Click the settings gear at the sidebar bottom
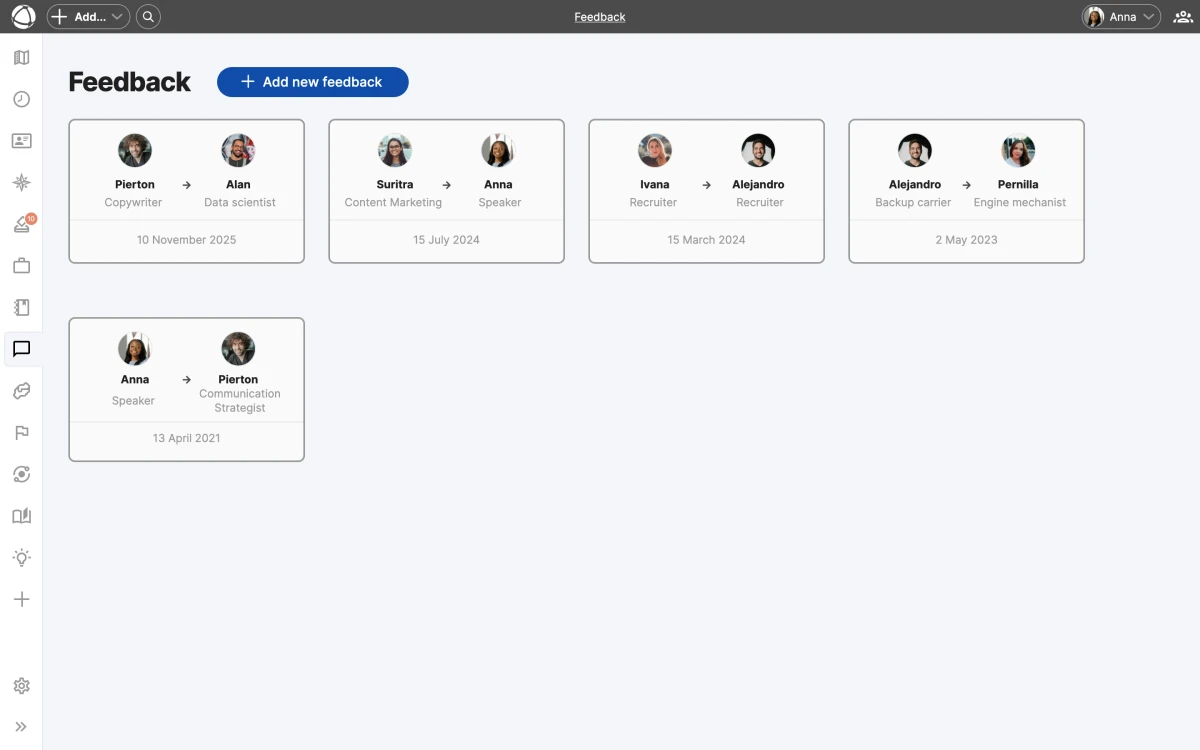This screenshot has height=750, width=1200. 21,685
